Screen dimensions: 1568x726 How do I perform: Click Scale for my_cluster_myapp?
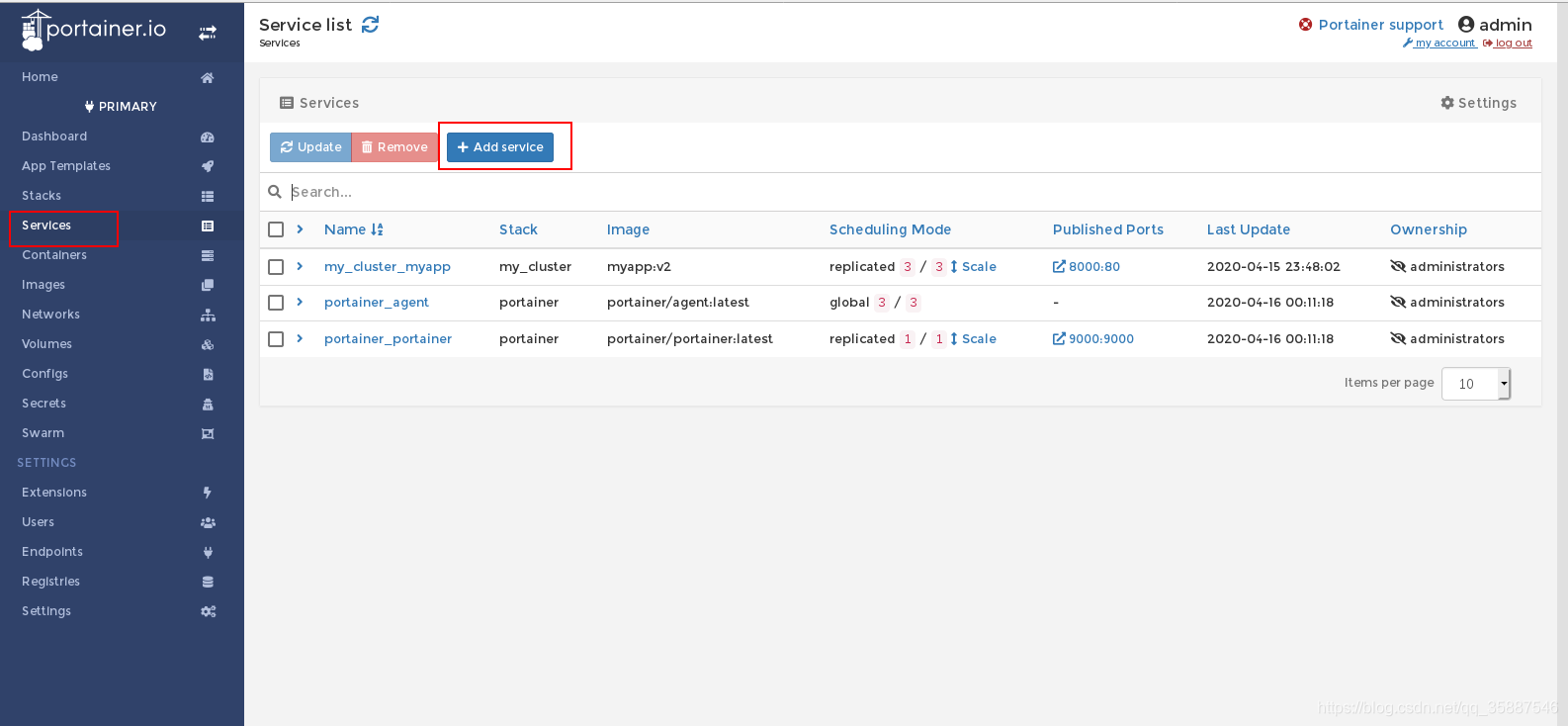(973, 267)
